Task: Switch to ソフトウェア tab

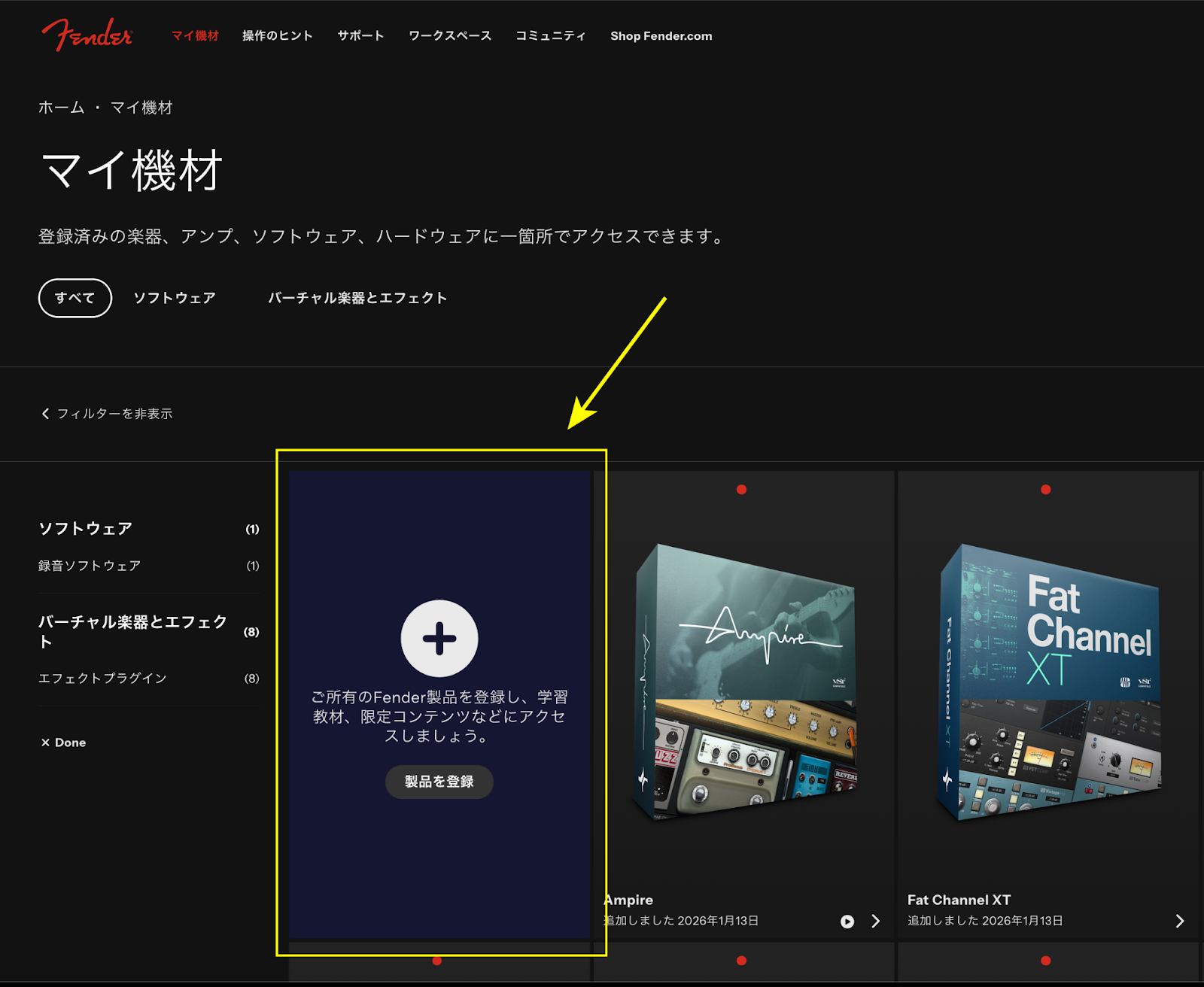Action: click(175, 298)
